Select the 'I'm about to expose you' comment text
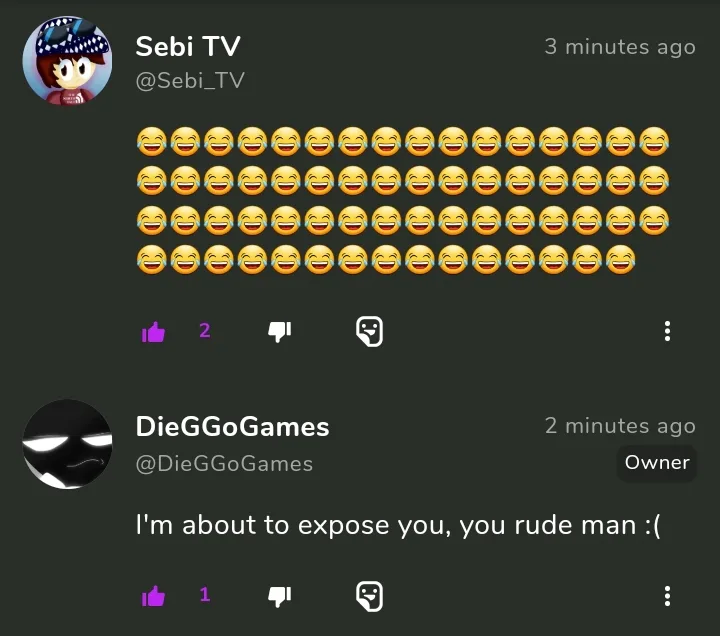The image size is (720, 636). coord(398,525)
